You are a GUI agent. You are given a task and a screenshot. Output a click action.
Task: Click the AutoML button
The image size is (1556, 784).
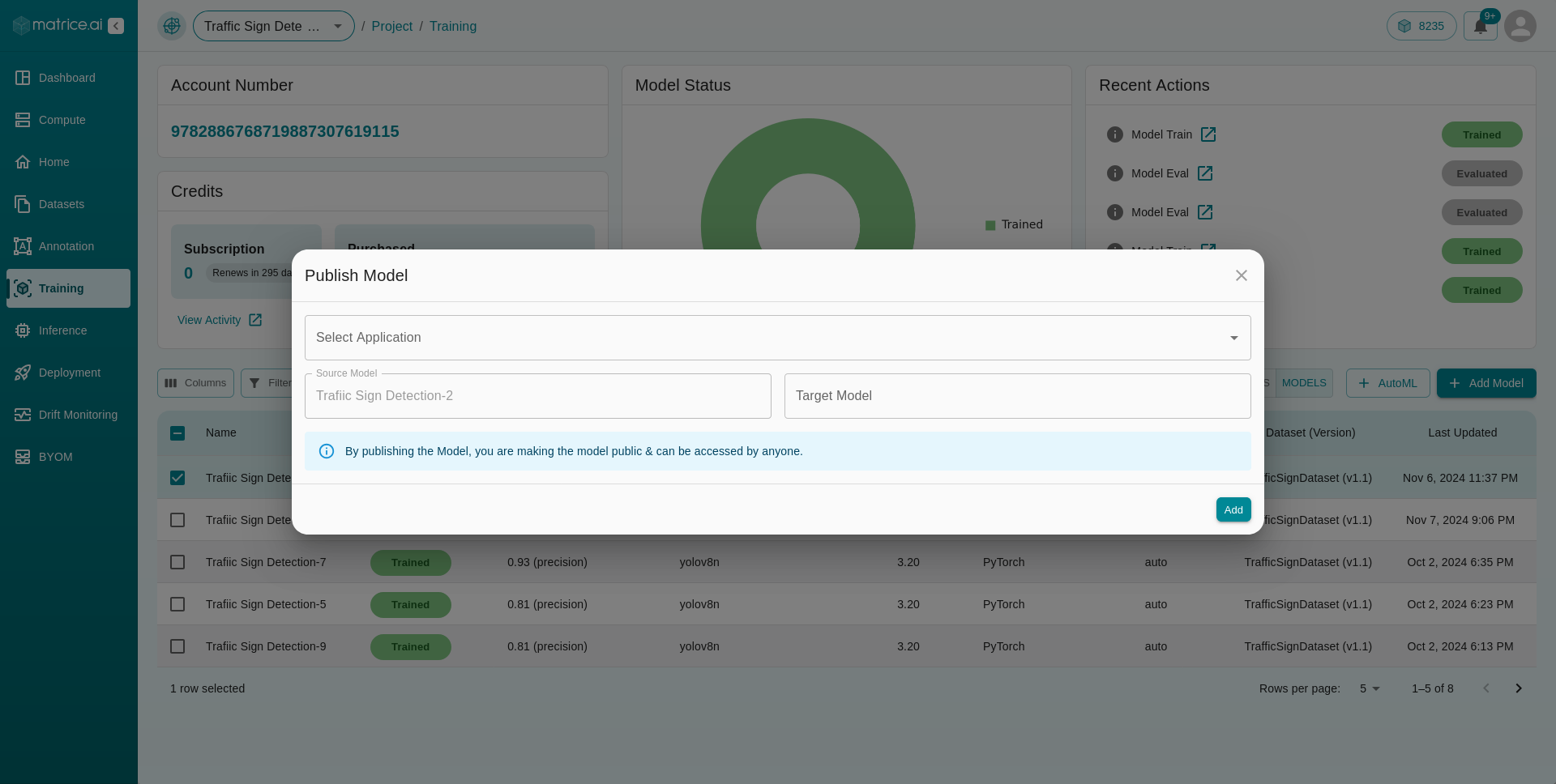(x=1387, y=383)
